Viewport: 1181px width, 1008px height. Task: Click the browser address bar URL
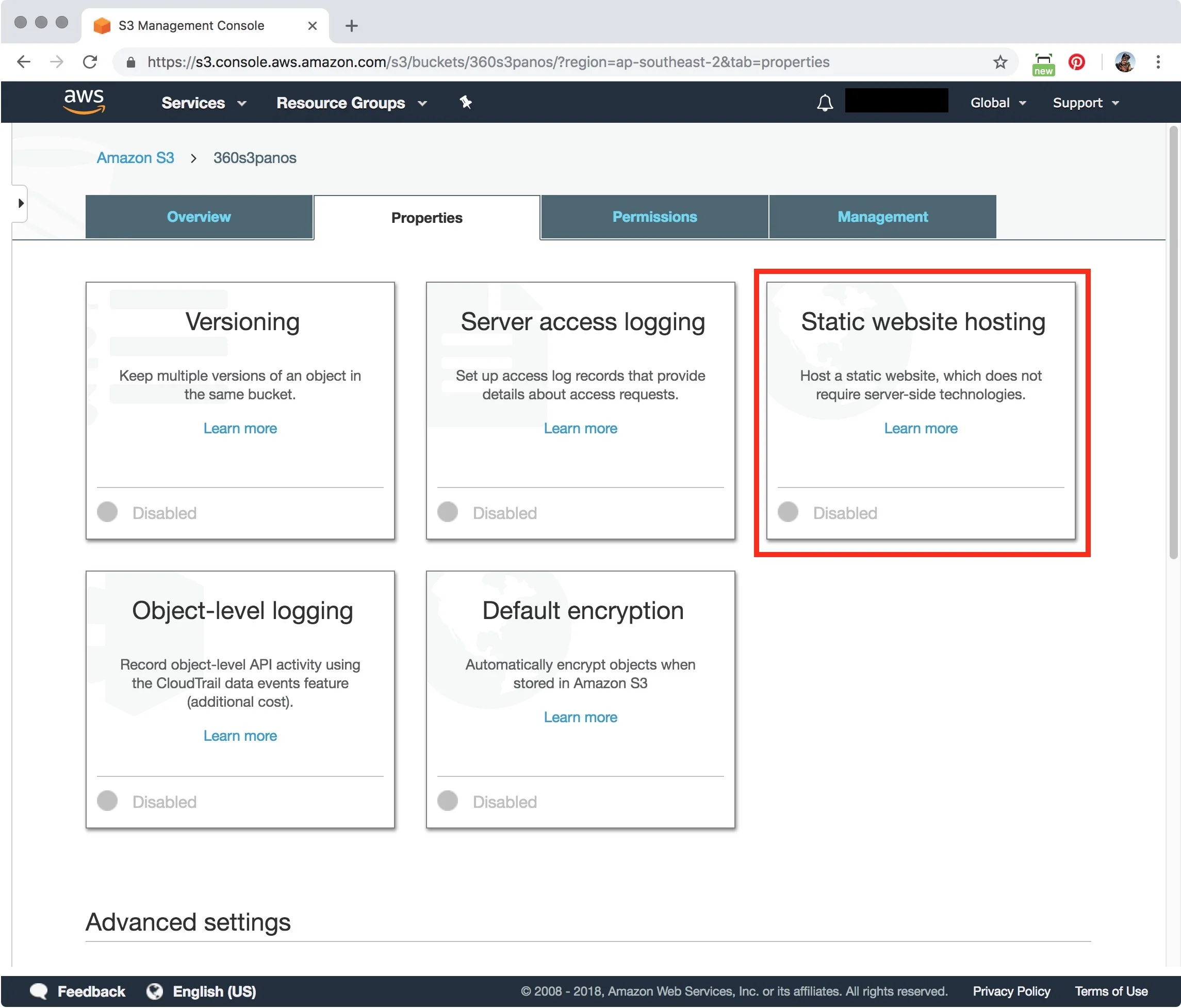(x=488, y=61)
